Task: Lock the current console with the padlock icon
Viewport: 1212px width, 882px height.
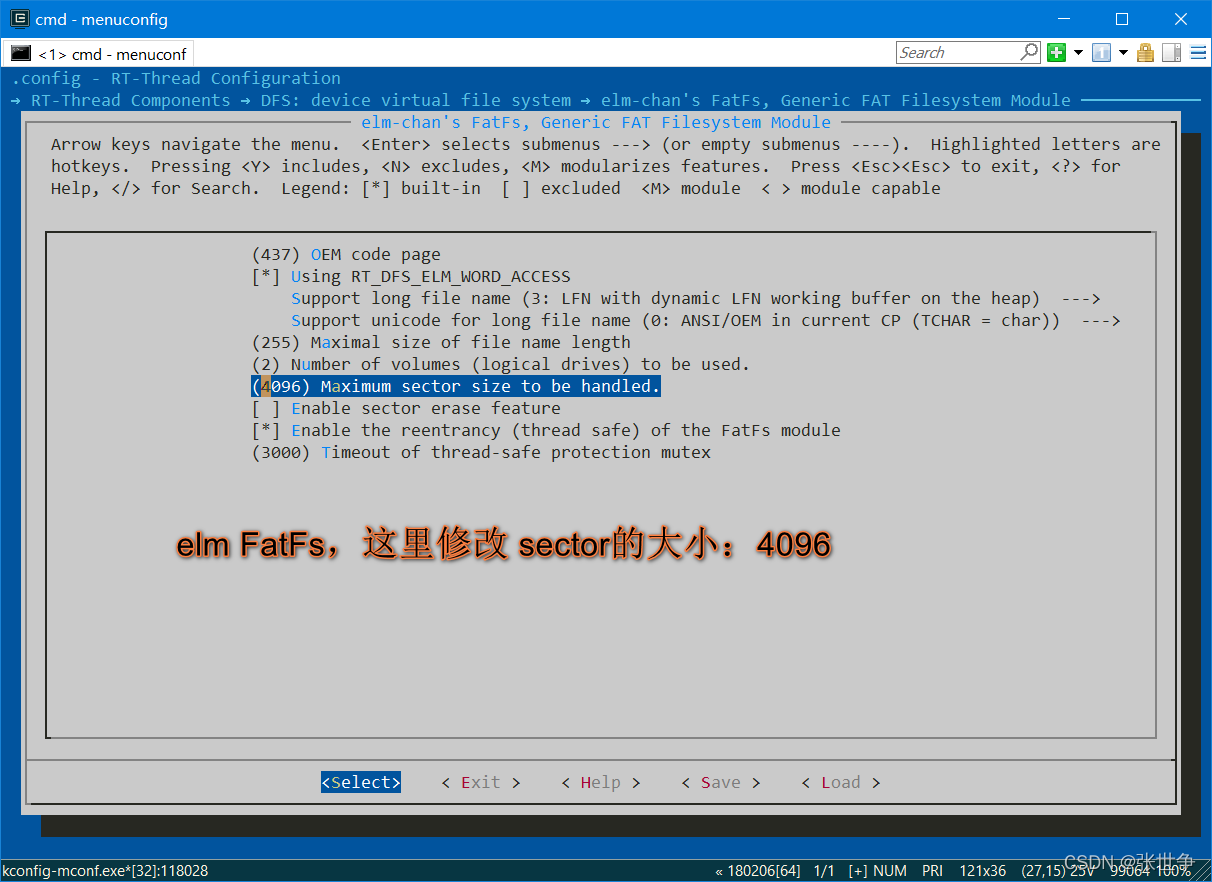Action: click(1145, 52)
